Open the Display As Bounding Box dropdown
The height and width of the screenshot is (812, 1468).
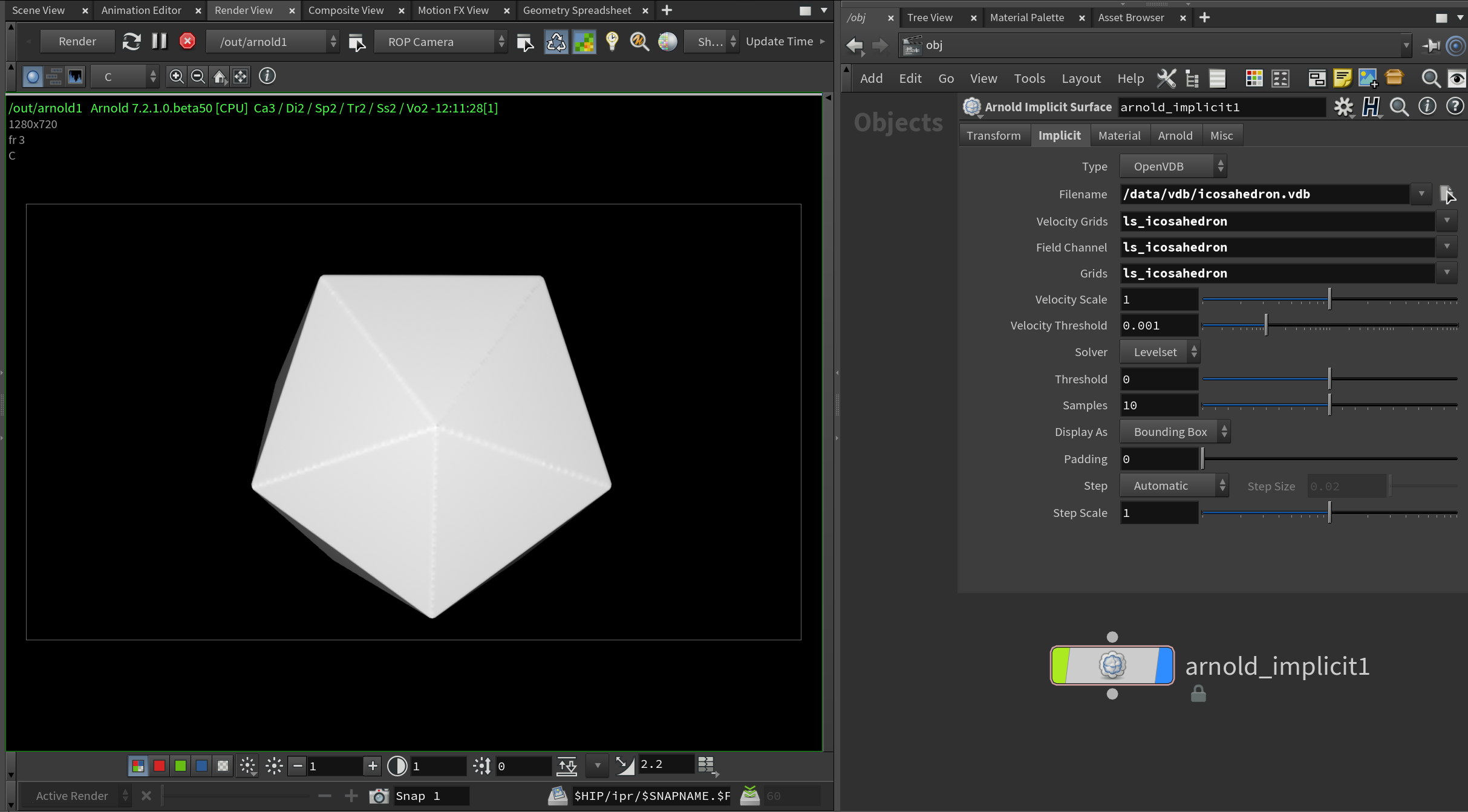1175,432
